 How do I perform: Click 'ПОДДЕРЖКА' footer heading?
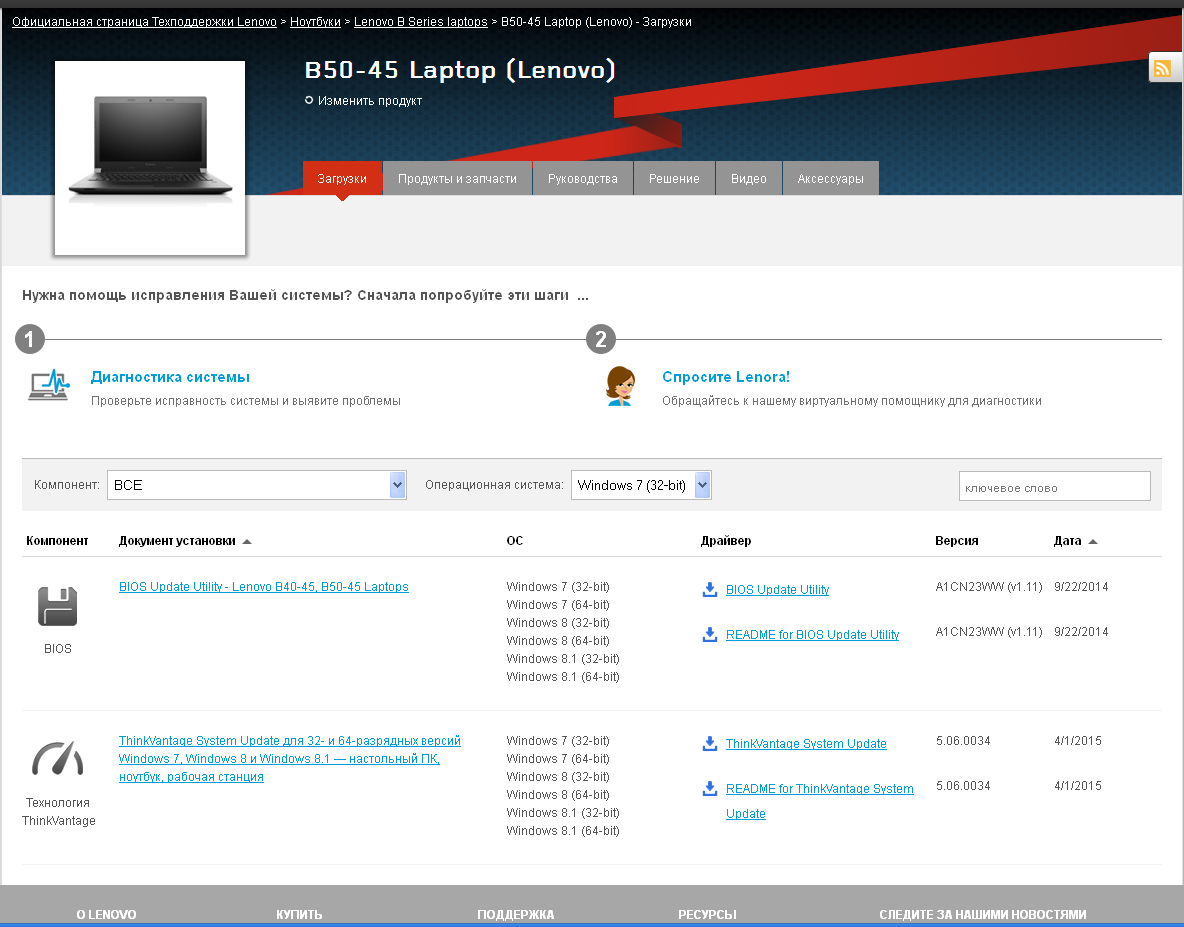516,914
